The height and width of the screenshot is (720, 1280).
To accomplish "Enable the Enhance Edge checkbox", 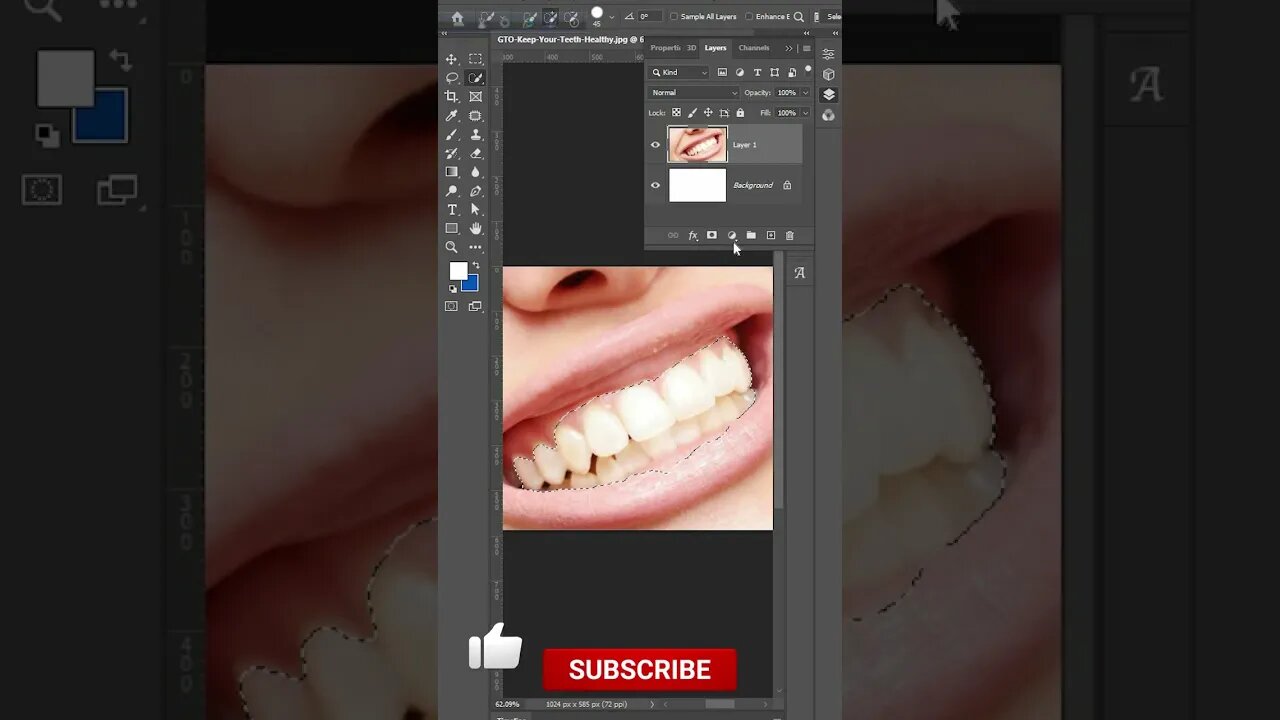I will pyautogui.click(x=749, y=17).
